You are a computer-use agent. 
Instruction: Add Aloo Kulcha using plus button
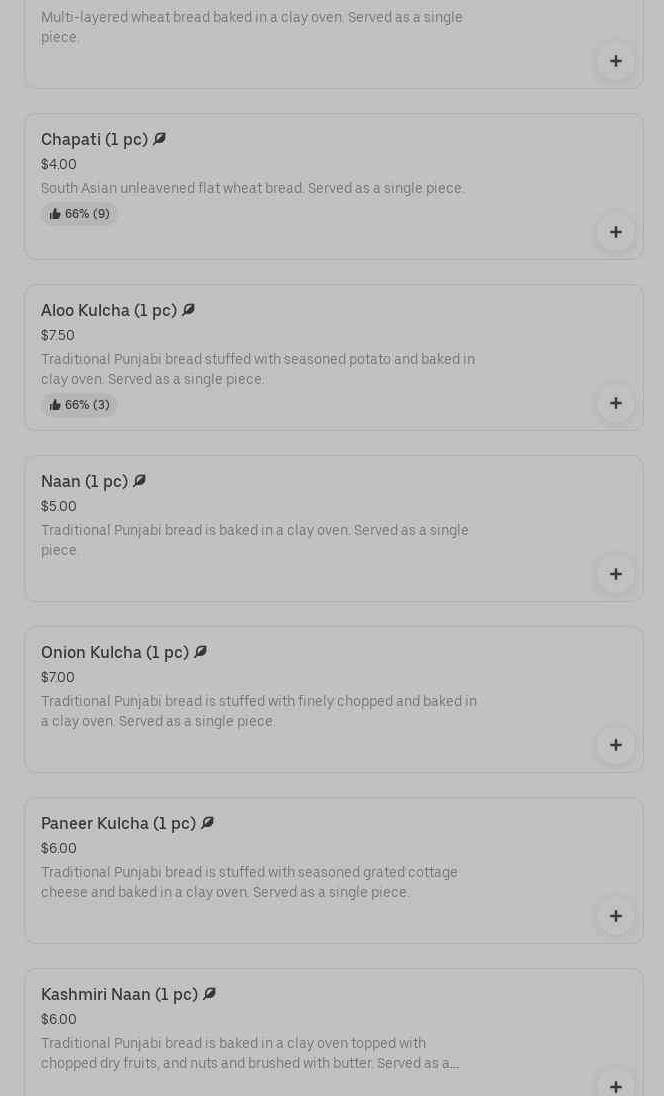pyautogui.click(x=616, y=403)
